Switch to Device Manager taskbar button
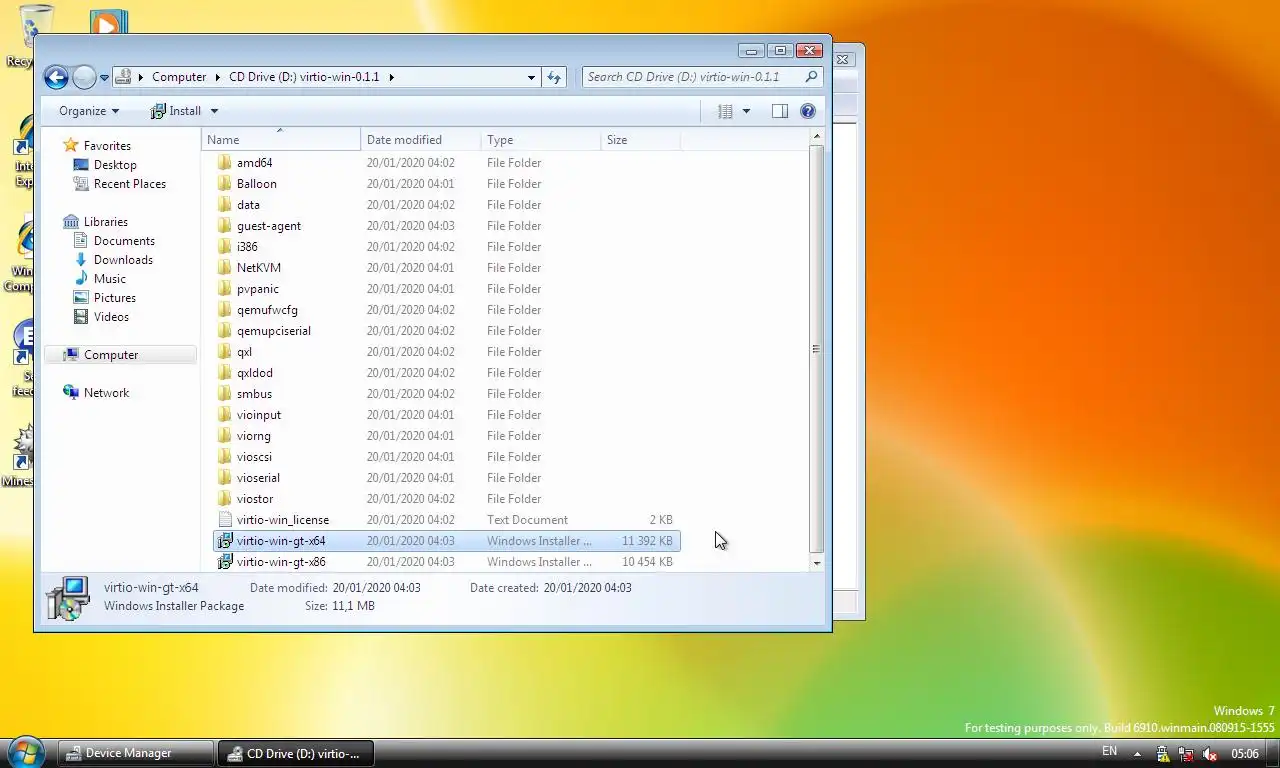This screenshot has height=768, width=1280. pyautogui.click(x=135, y=753)
